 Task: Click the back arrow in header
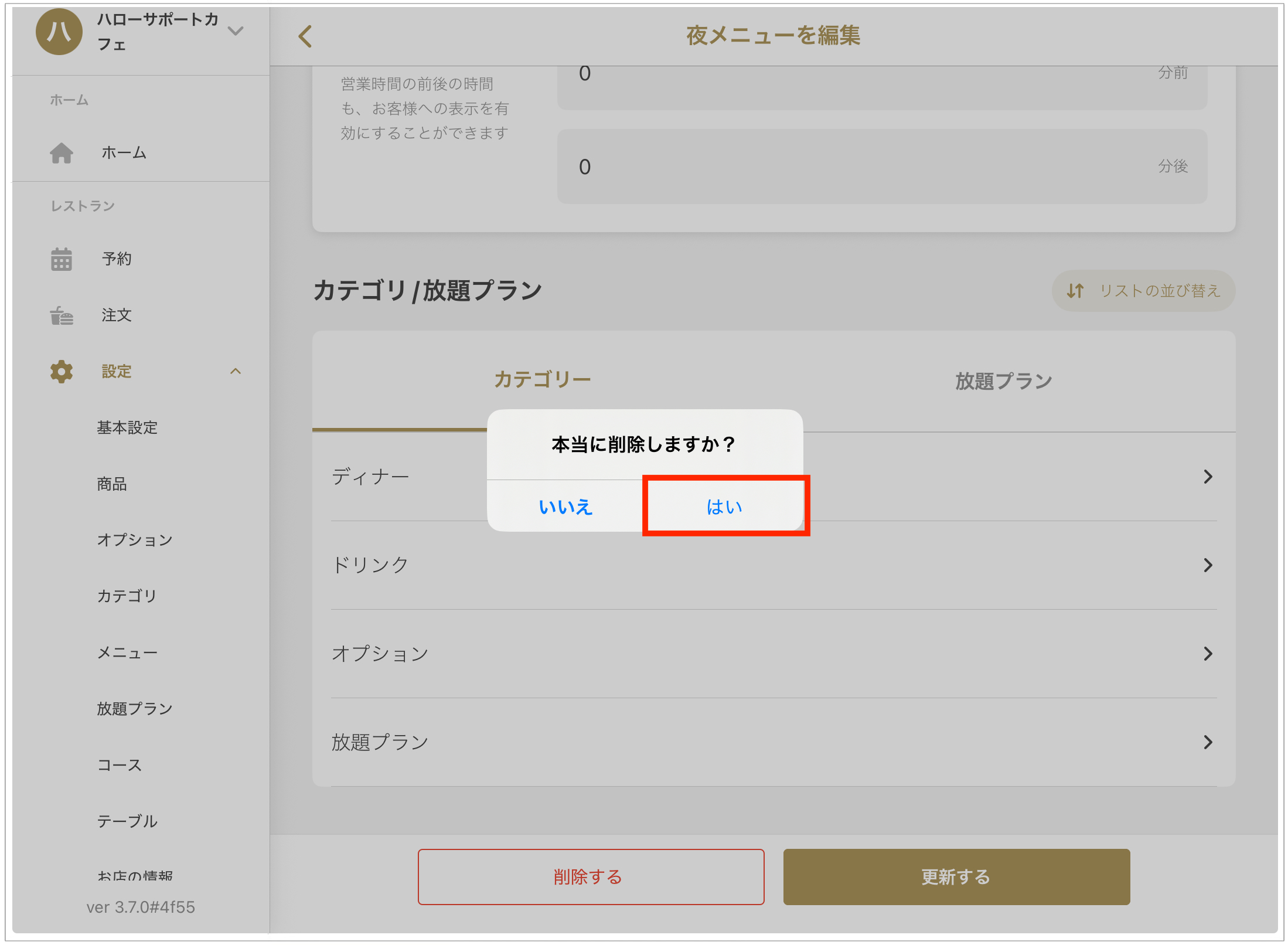pos(305,36)
